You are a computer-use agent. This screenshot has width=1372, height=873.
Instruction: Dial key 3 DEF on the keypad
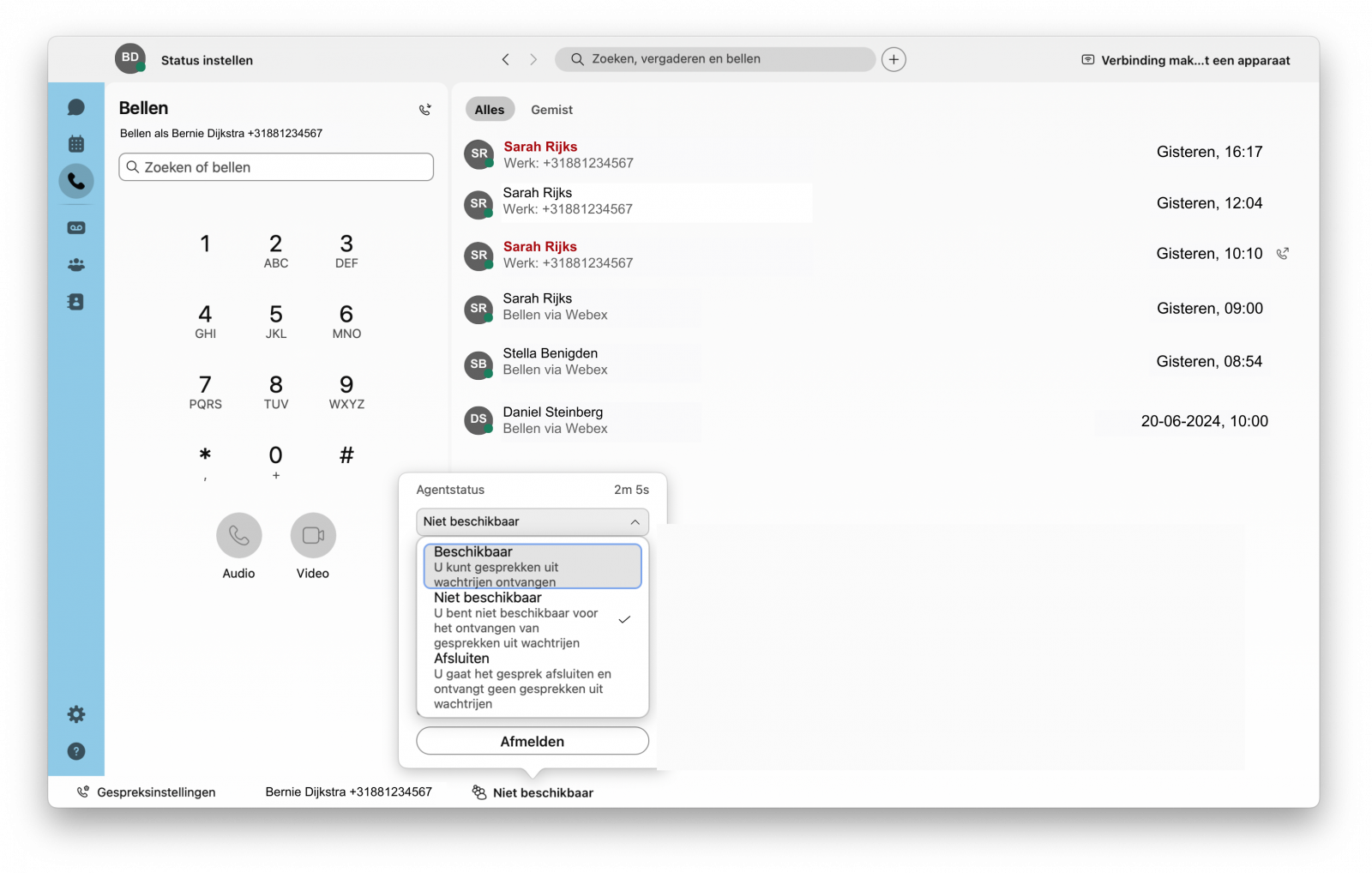point(346,250)
